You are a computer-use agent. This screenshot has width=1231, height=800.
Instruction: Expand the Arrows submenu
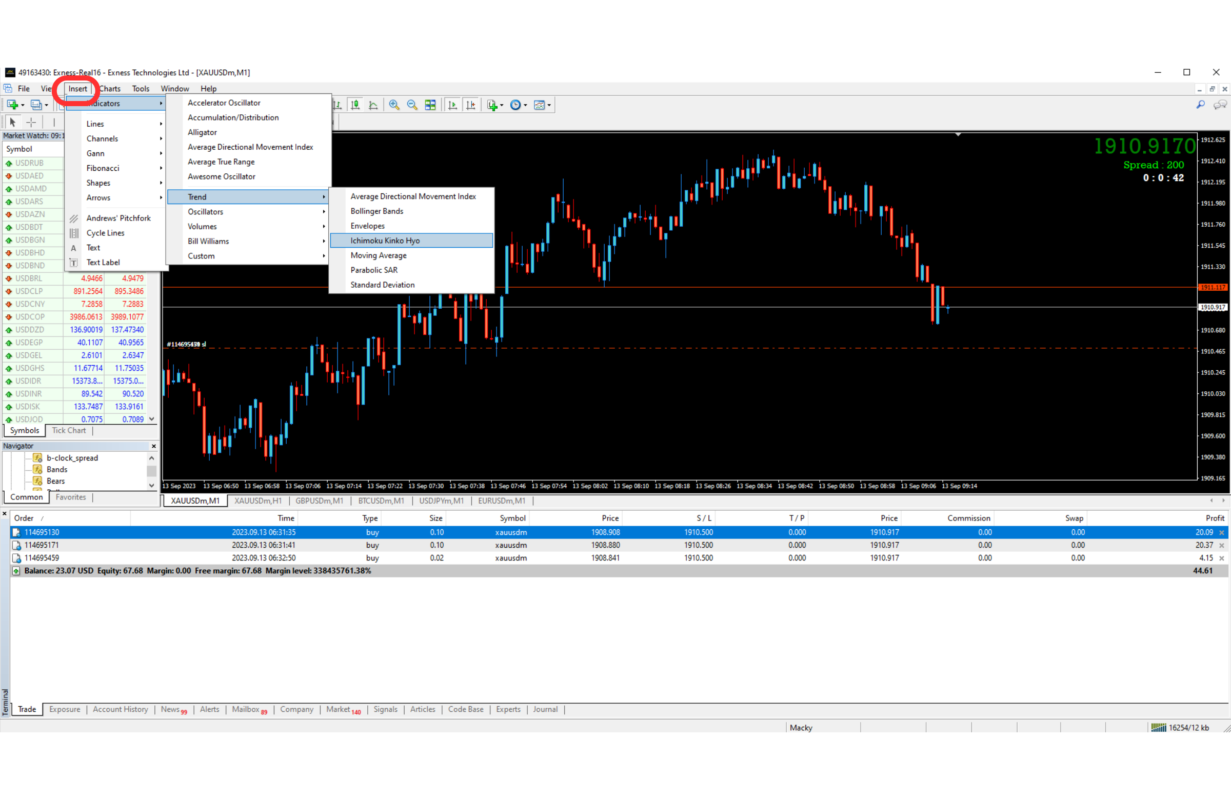point(115,198)
